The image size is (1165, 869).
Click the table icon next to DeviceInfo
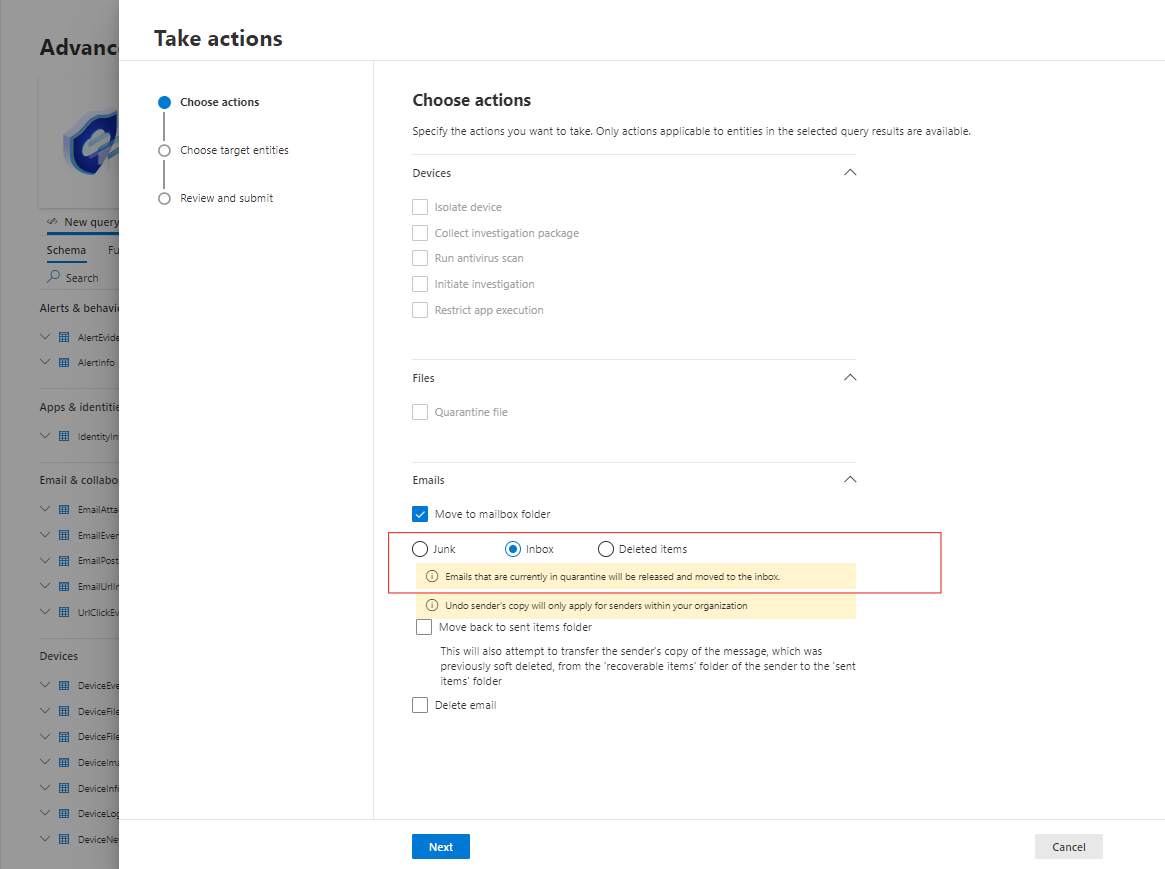click(64, 788)
